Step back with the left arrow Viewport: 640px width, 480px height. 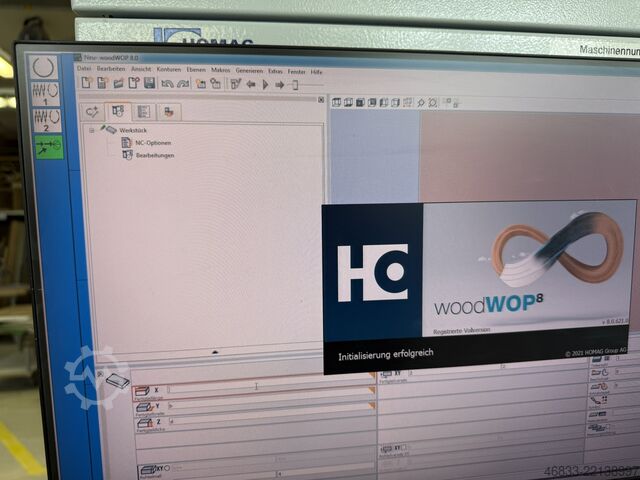pos(251,84)
